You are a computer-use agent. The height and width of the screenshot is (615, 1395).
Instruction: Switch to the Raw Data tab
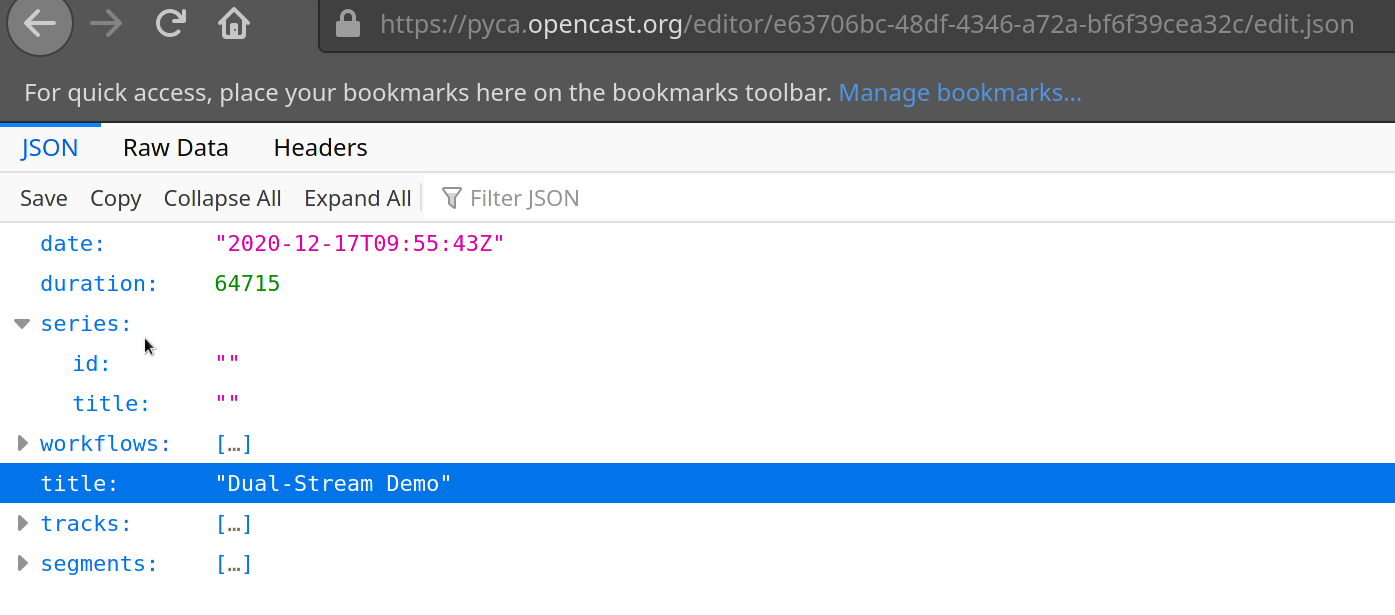pyautogui.click(x=175, y=147)
